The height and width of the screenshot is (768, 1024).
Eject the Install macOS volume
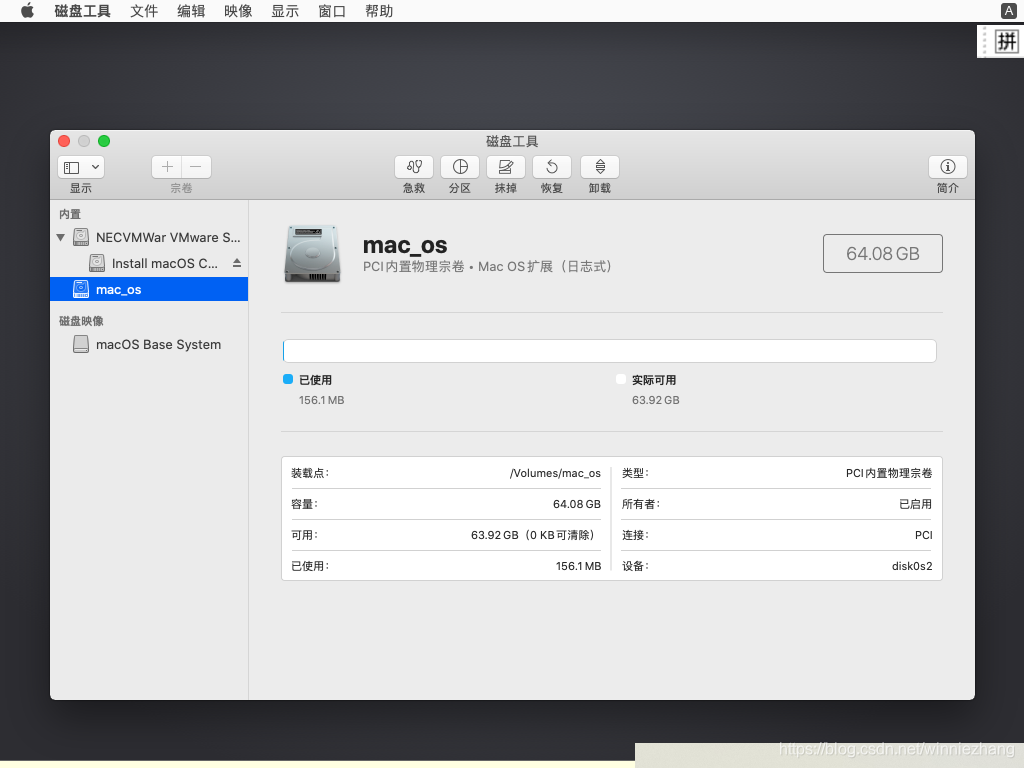(237, 263)
